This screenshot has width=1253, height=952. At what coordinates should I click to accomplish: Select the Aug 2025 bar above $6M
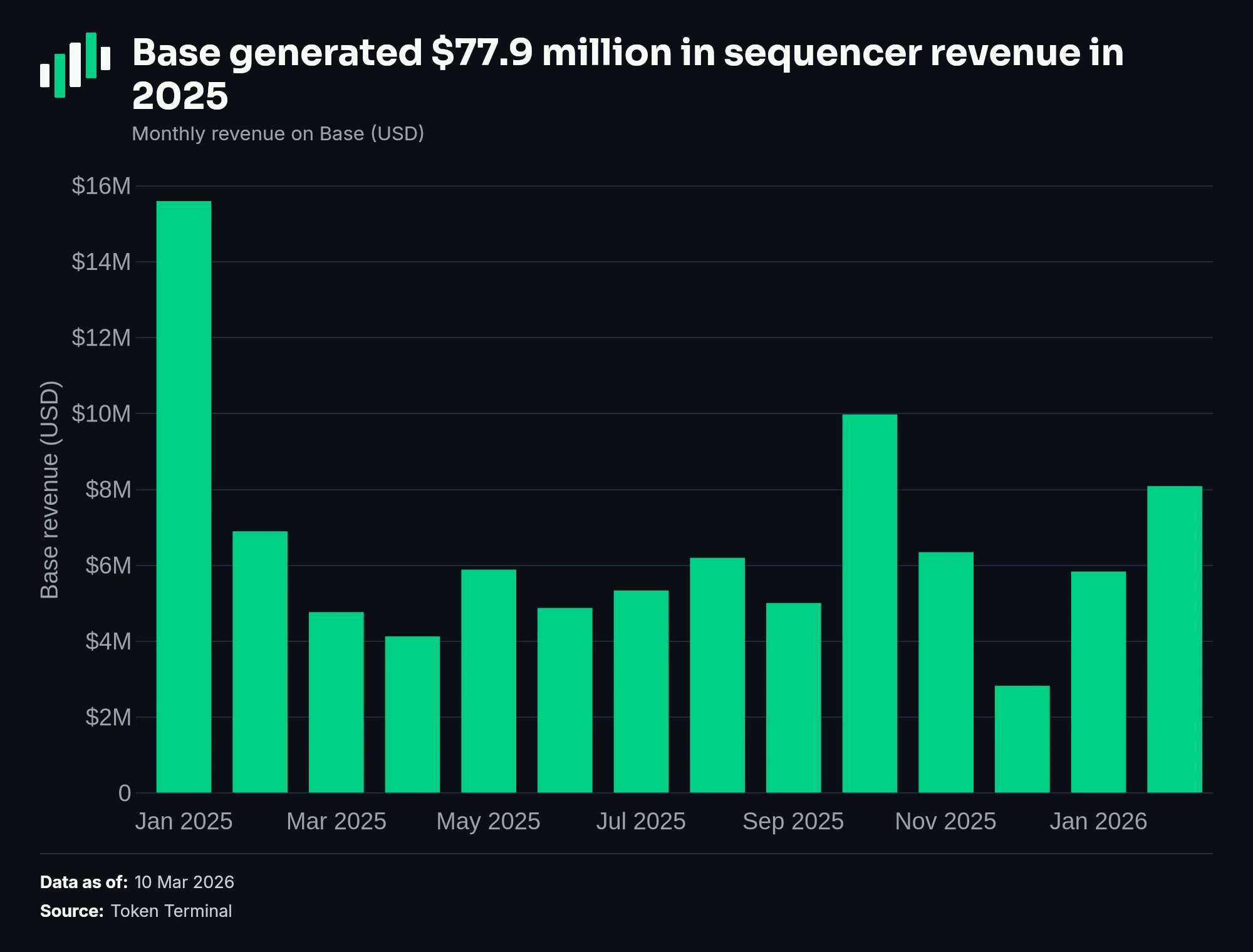coord(717,675)
